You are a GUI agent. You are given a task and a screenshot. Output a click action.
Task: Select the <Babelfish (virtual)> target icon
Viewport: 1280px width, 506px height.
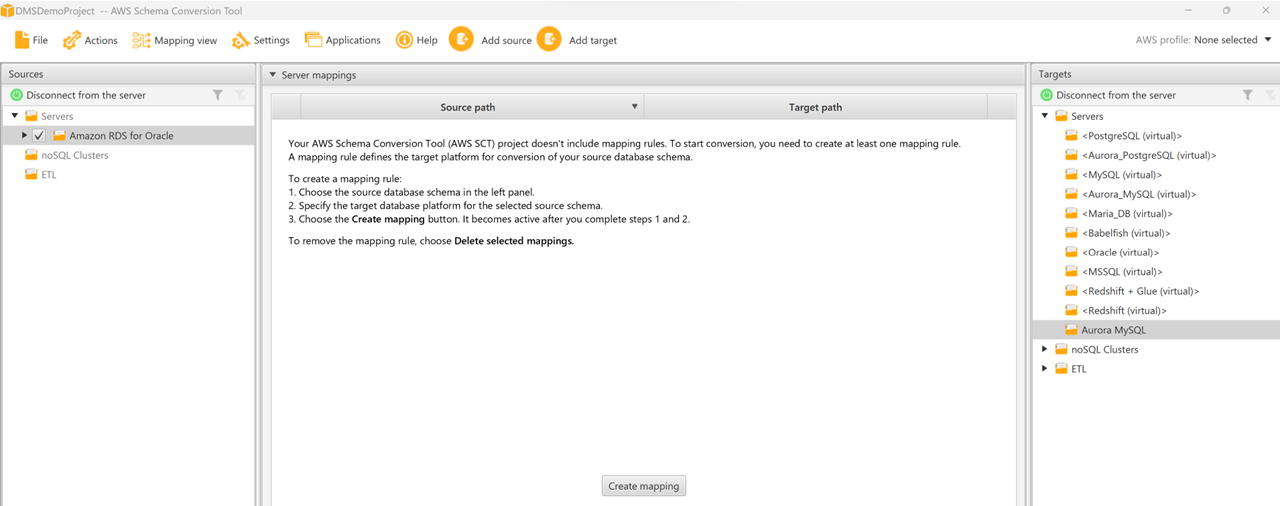(x=1071, y=233)
